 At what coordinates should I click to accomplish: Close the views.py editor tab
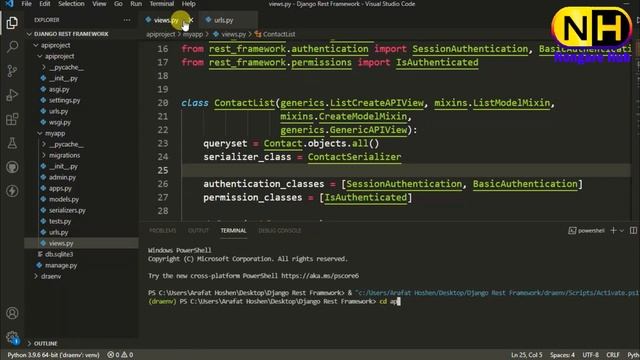click(191, 20)
